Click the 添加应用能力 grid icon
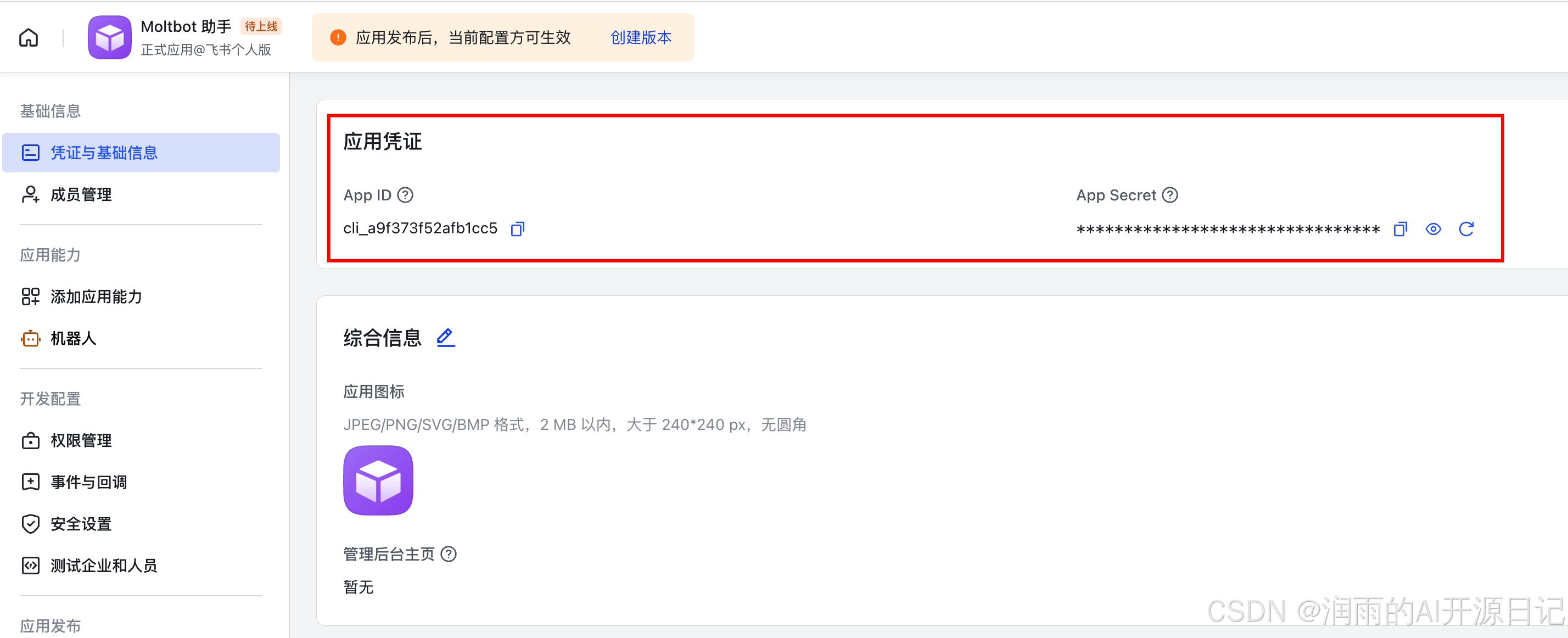1568x638 pixels. click(x=30, y=297)
